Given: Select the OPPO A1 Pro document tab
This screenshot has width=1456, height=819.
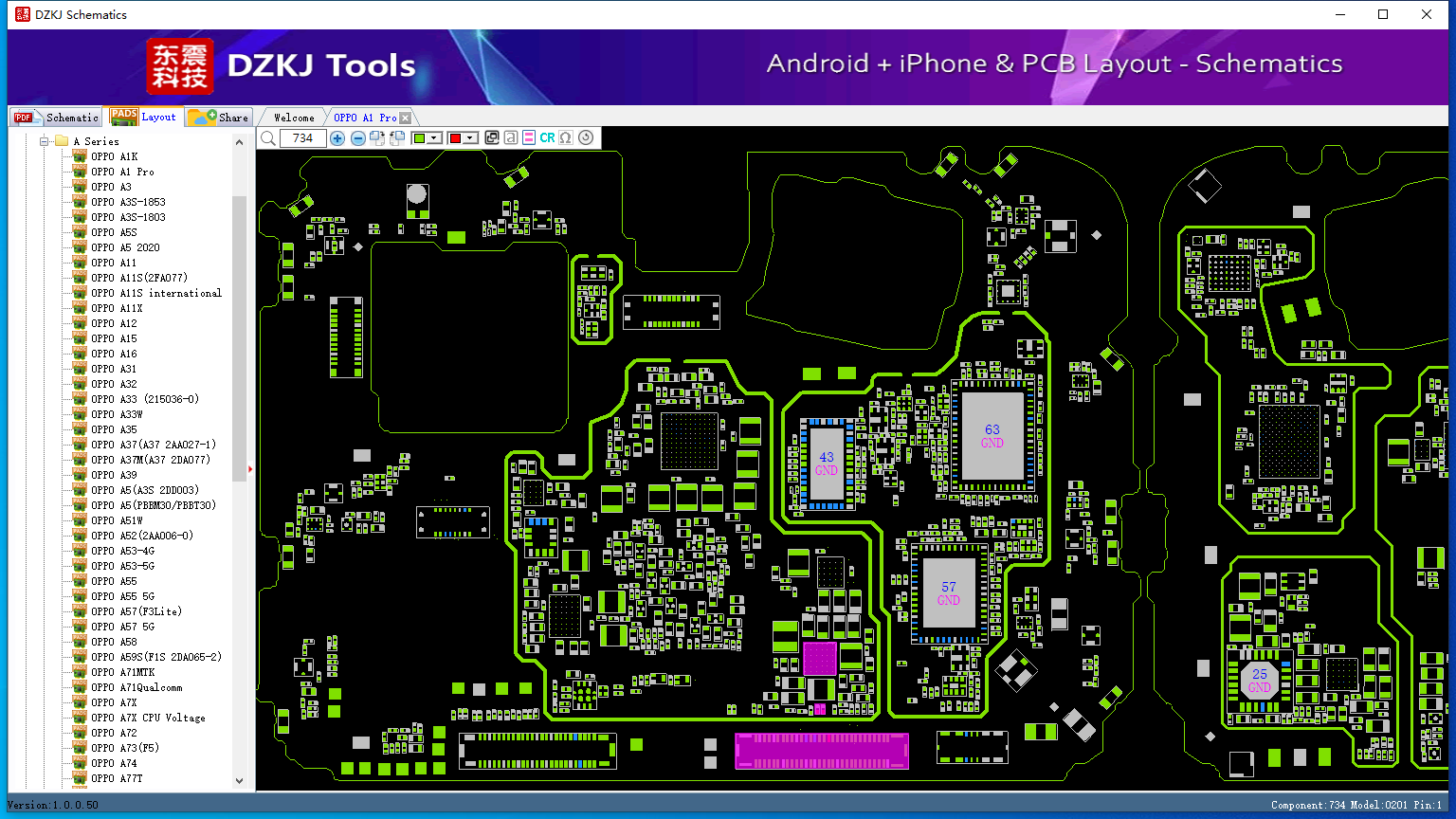Looking at the screenshot, I should [x=365, y=118].
